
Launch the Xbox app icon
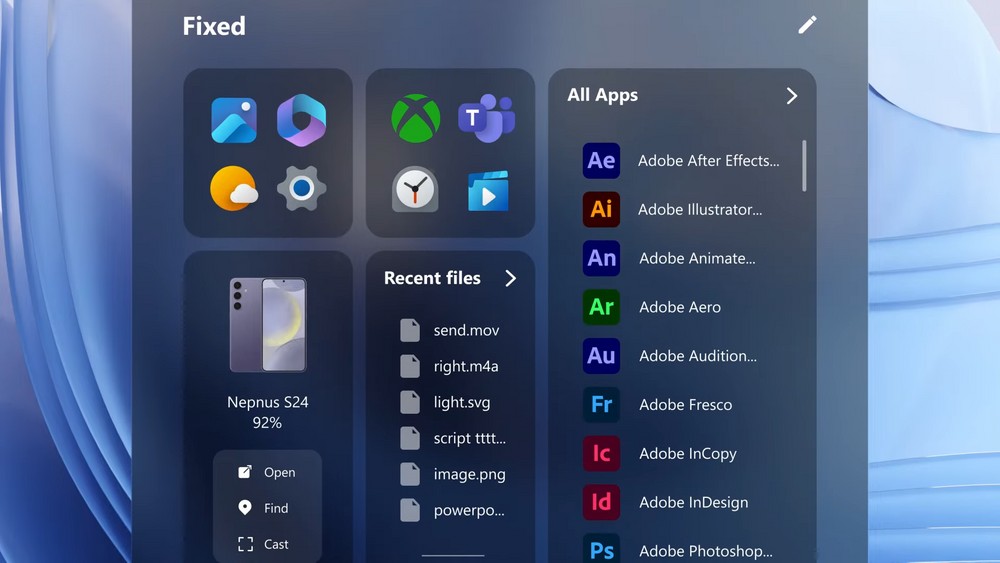(416, 119)
